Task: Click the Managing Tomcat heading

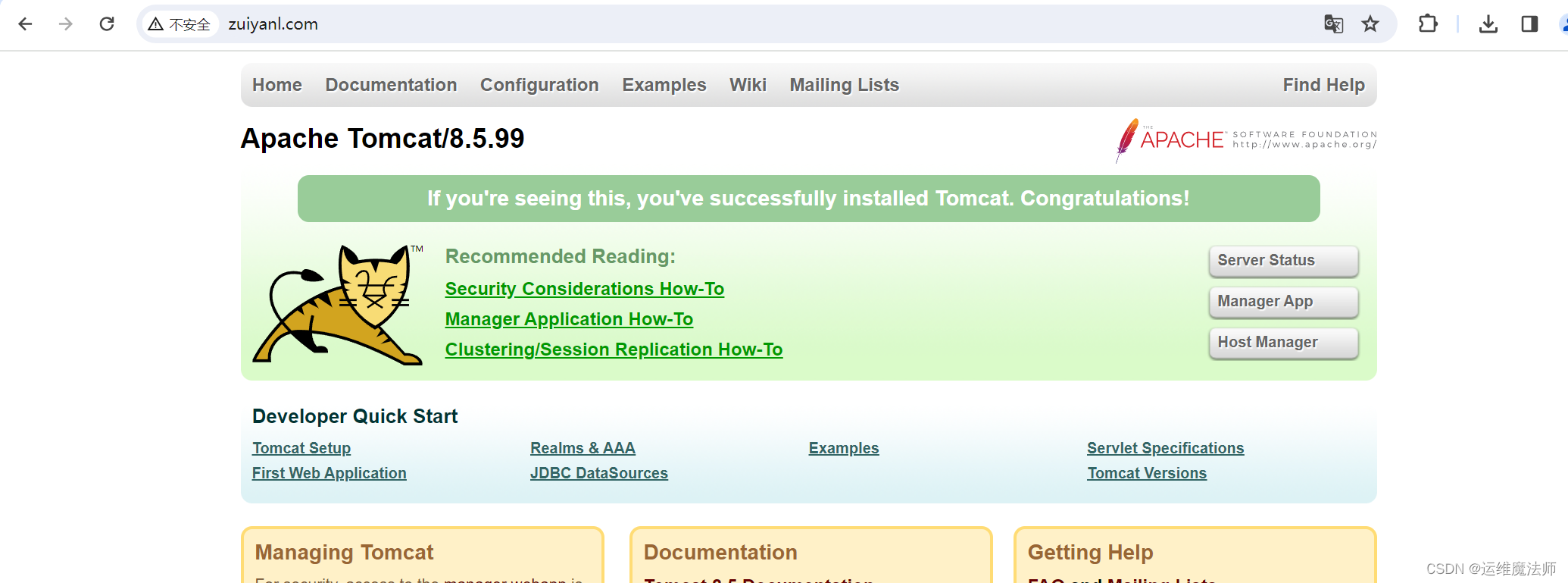Action: (344, 552)
